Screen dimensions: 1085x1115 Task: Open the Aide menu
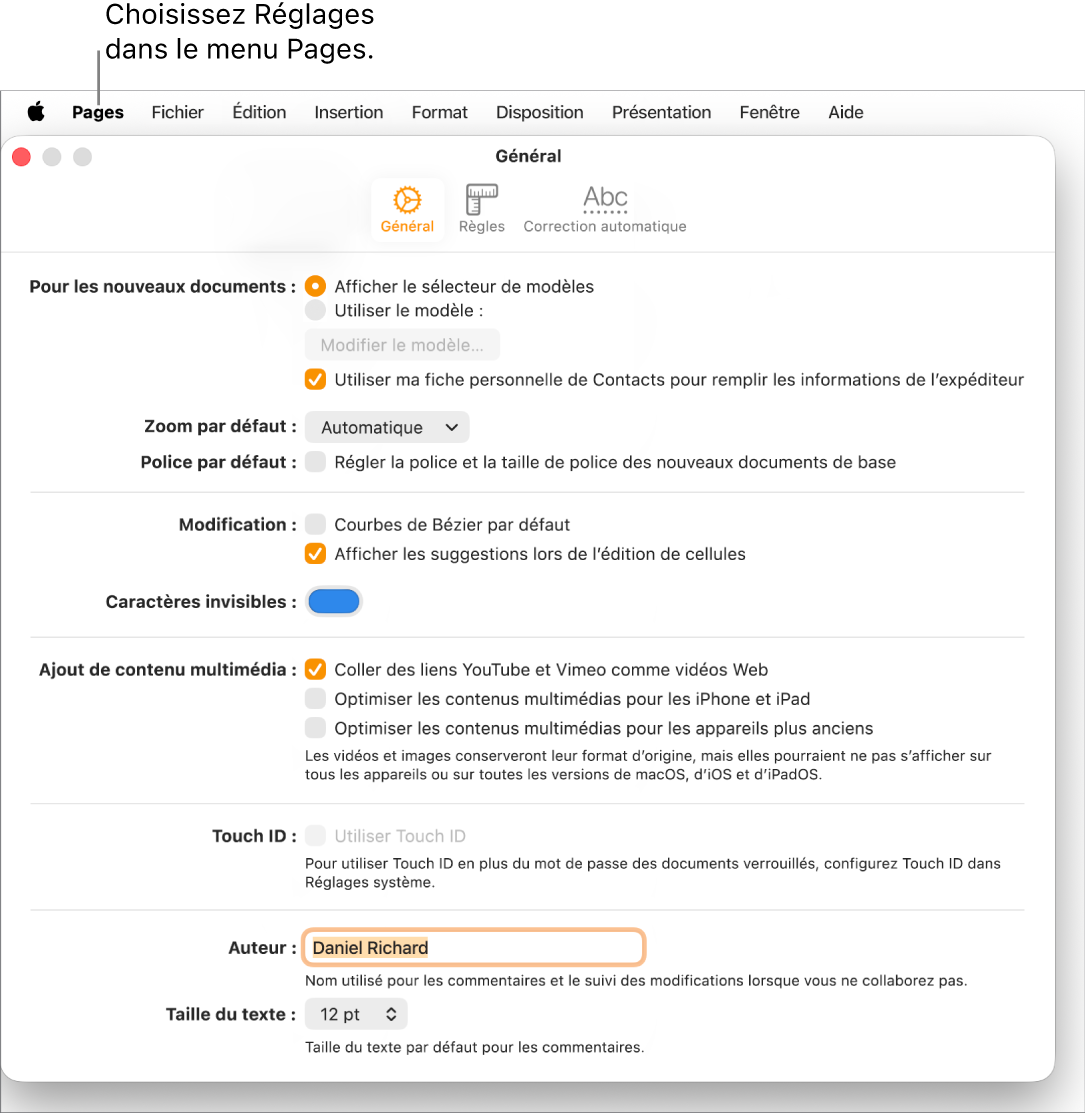point(845,112)
